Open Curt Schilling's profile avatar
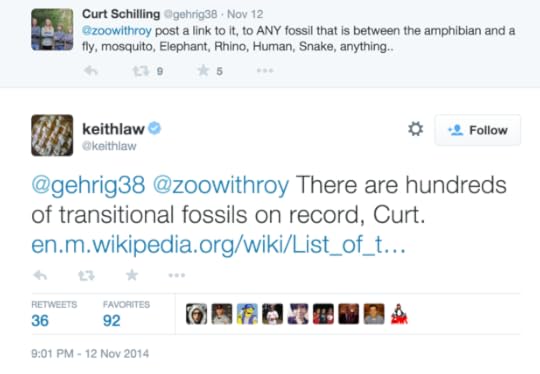Screen dimensions: 540x374 click(x=52, y=30)
